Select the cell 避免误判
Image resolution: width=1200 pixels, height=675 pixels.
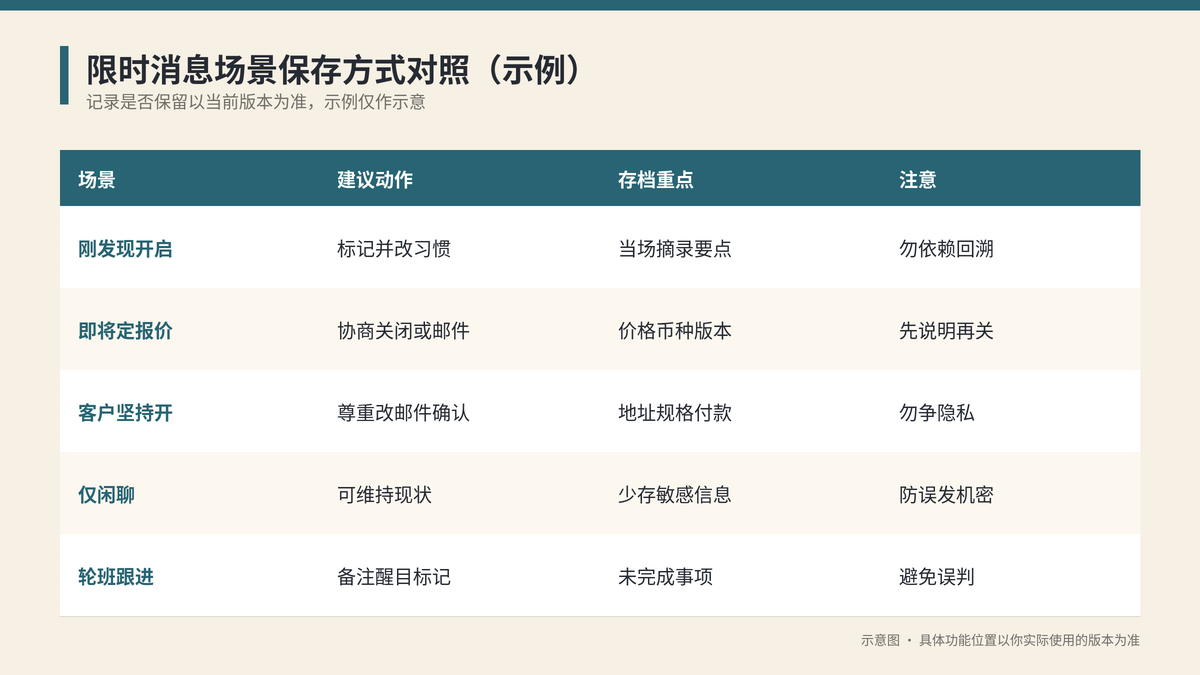[x=937, y=577]
